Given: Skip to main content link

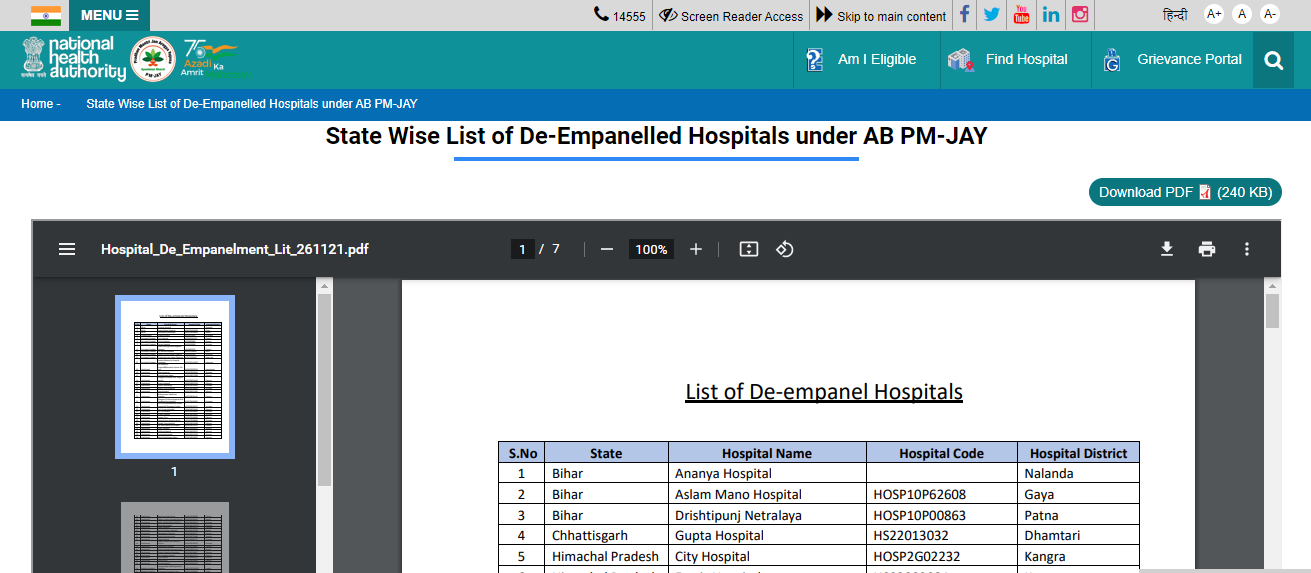Looking at the screenshot, I should 881,15.
